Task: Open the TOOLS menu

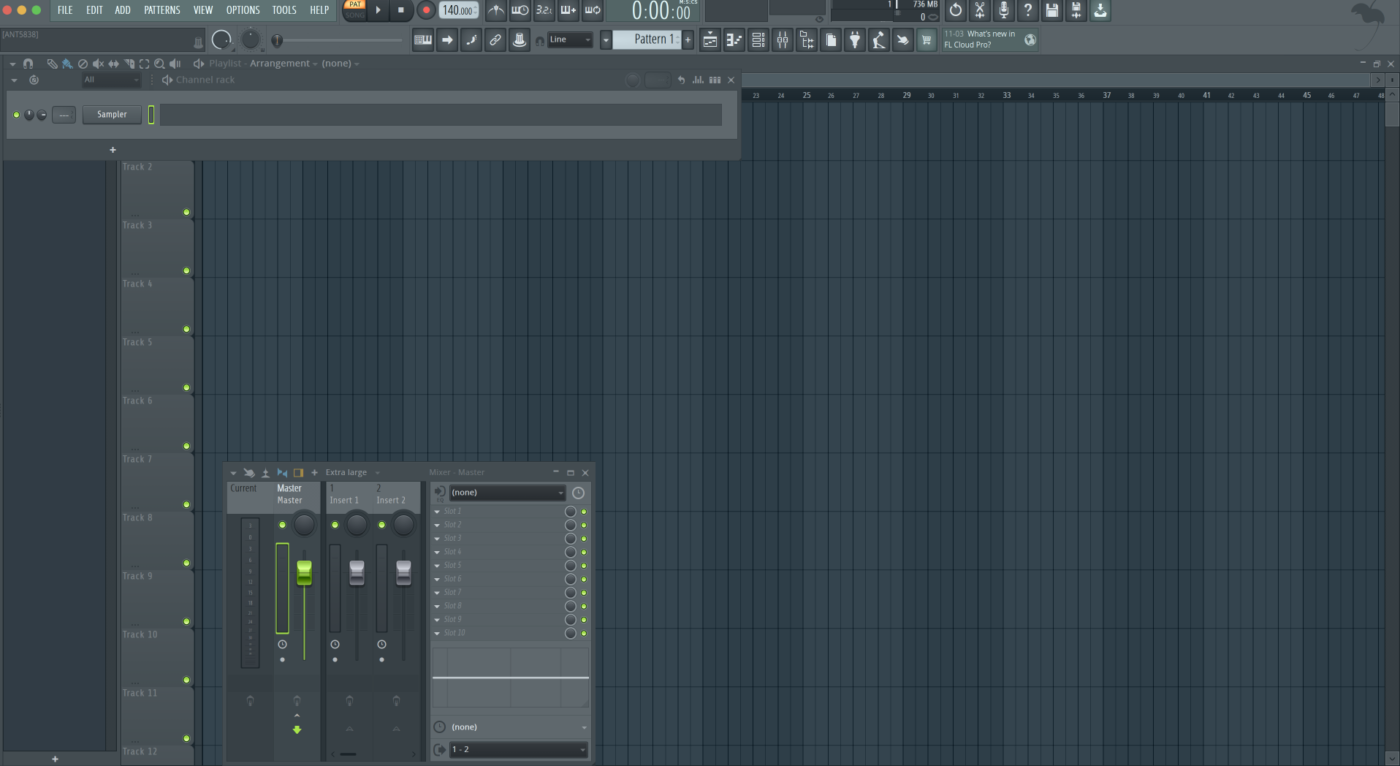Action: pos(284,10)
